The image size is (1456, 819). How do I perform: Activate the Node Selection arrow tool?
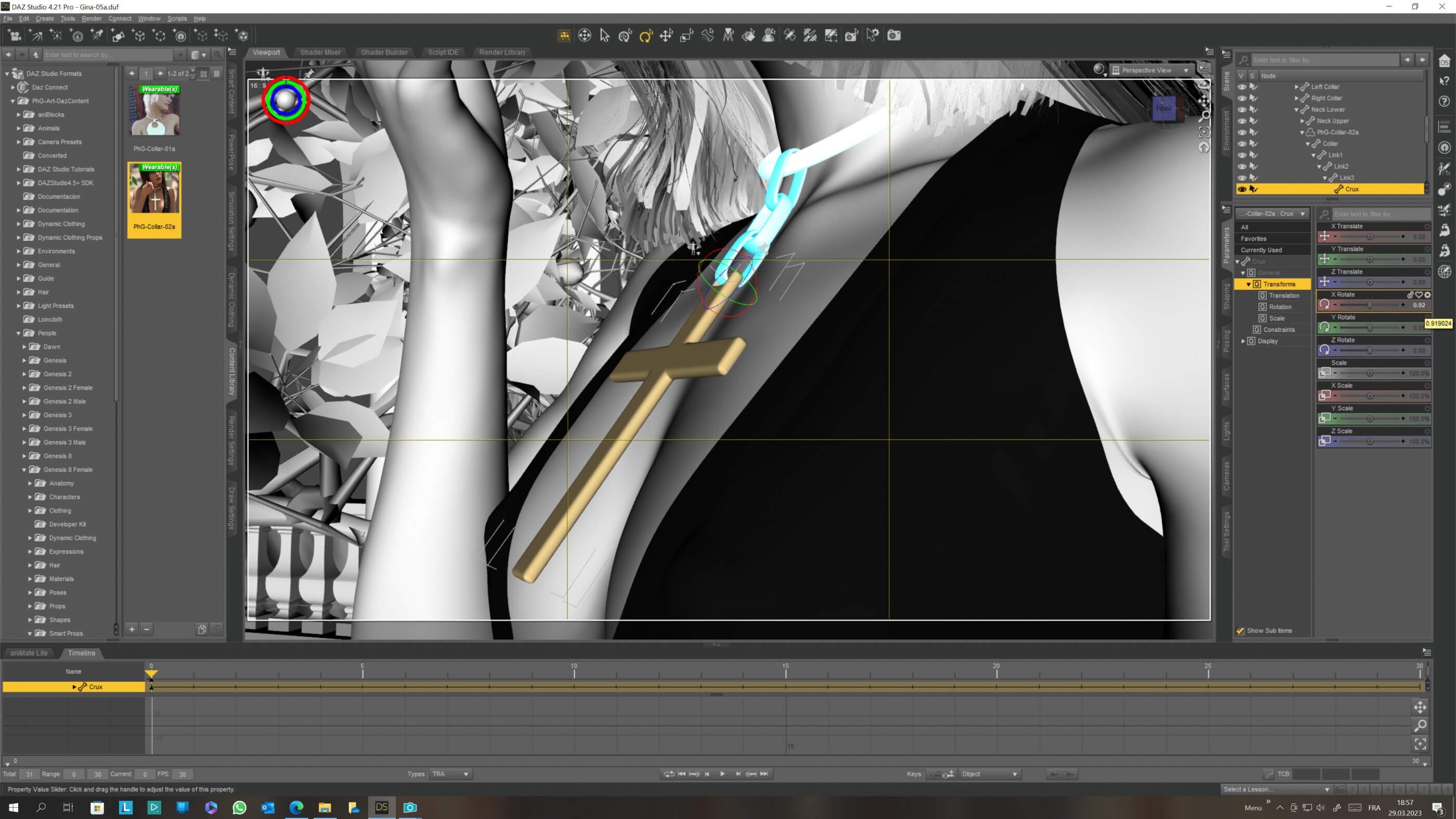coord(604,35)
